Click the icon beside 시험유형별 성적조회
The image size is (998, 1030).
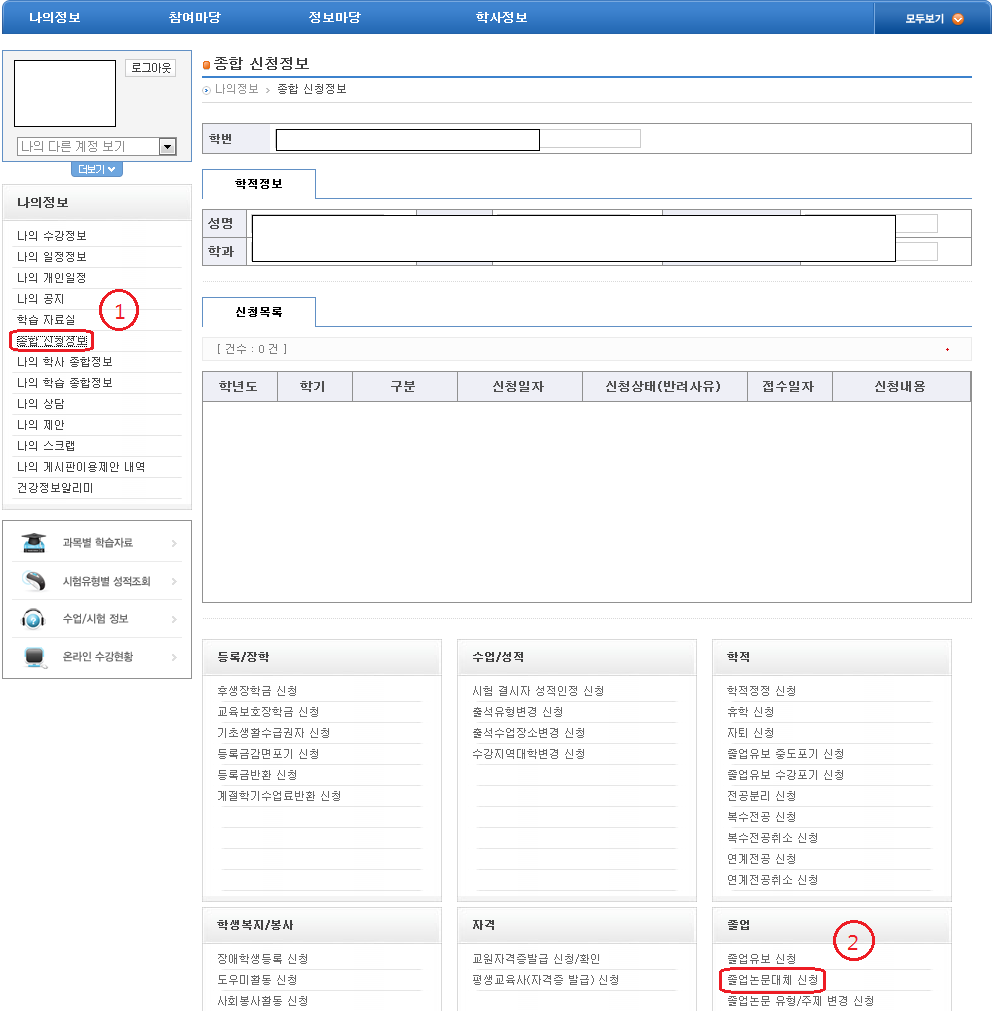[34, 581]
